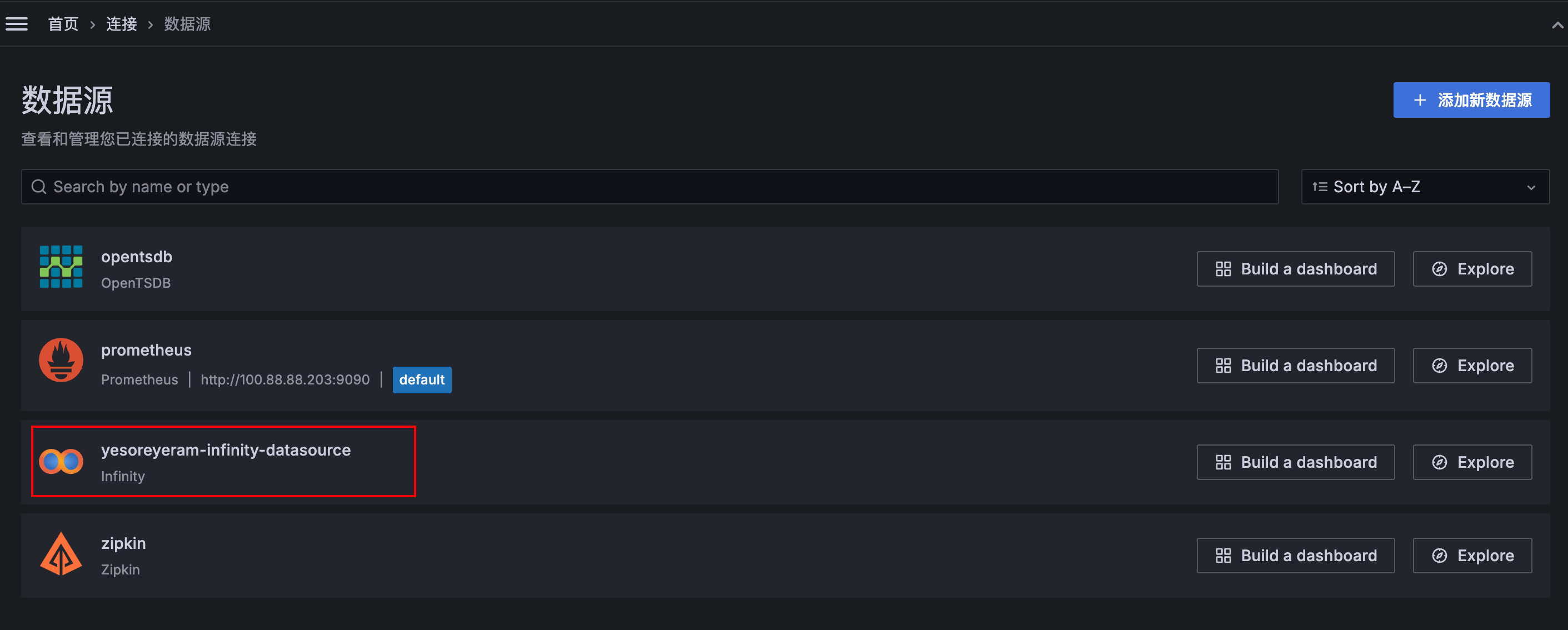
Task: Collapse the top bar with chevron icon
Action: [x=1556, y=25]
